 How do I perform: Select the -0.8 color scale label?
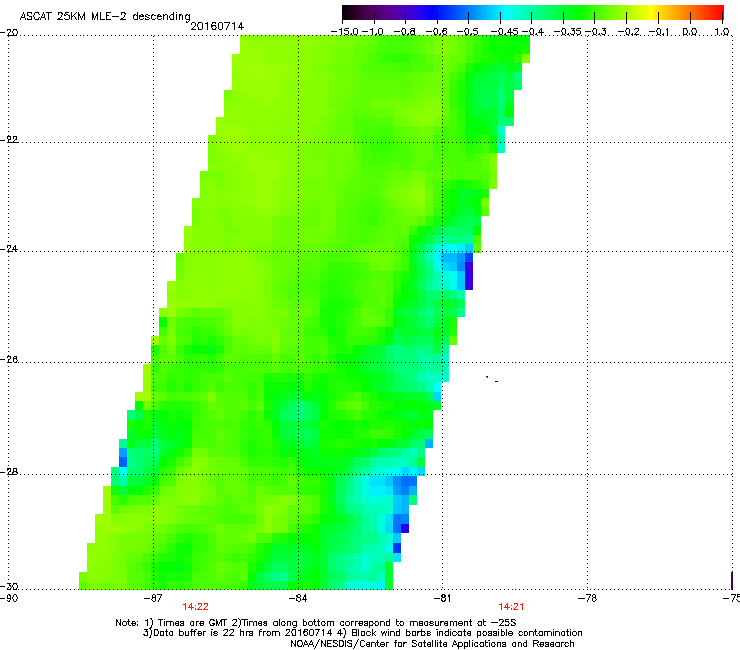point(405,32)
